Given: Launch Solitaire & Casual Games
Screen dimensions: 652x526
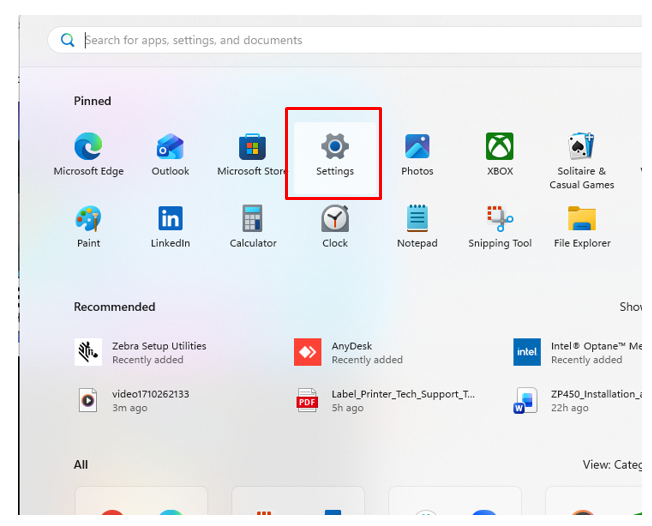Looking at the screenshot, I should [582, 161].
